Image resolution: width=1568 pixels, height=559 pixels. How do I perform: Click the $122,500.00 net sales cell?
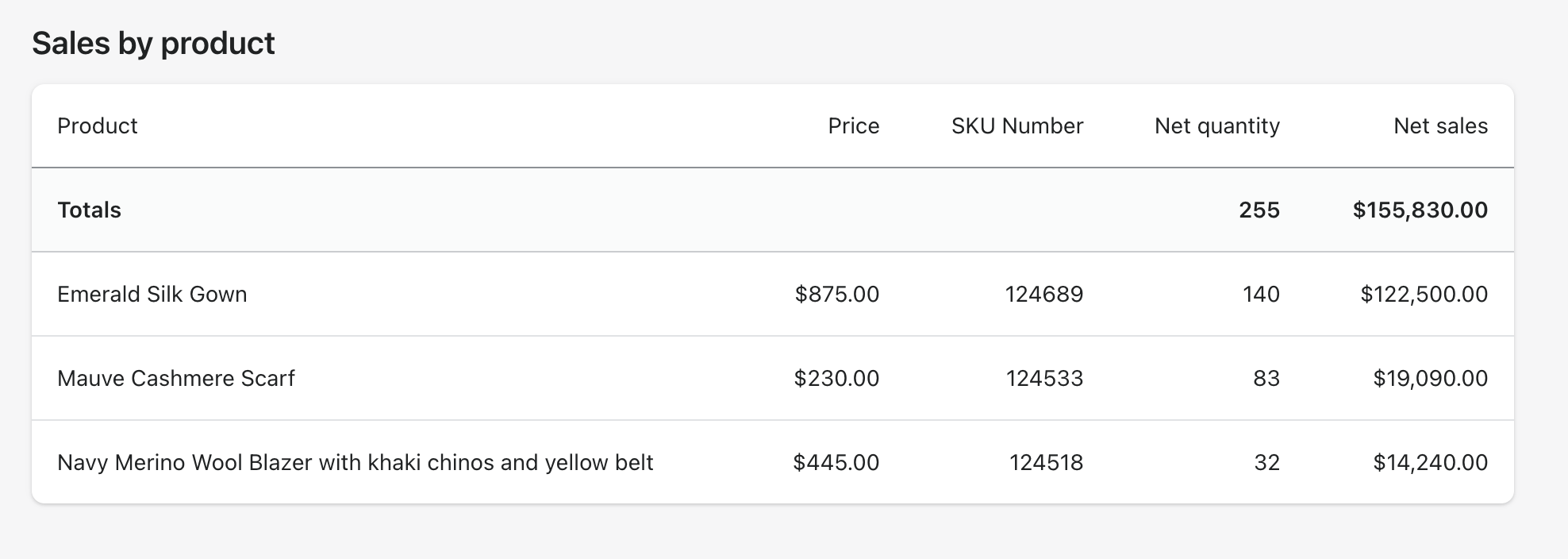(1424, 295)
